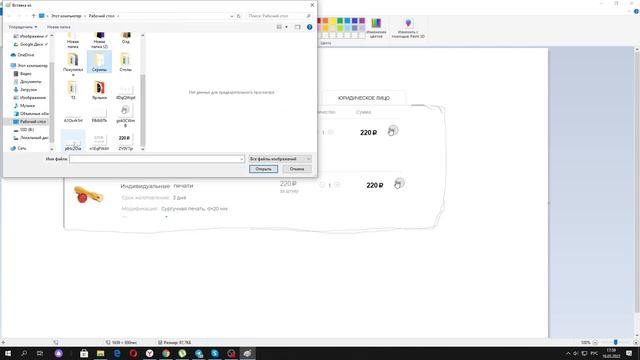Expand the view options dropdown arrow

tap(287, 27)
